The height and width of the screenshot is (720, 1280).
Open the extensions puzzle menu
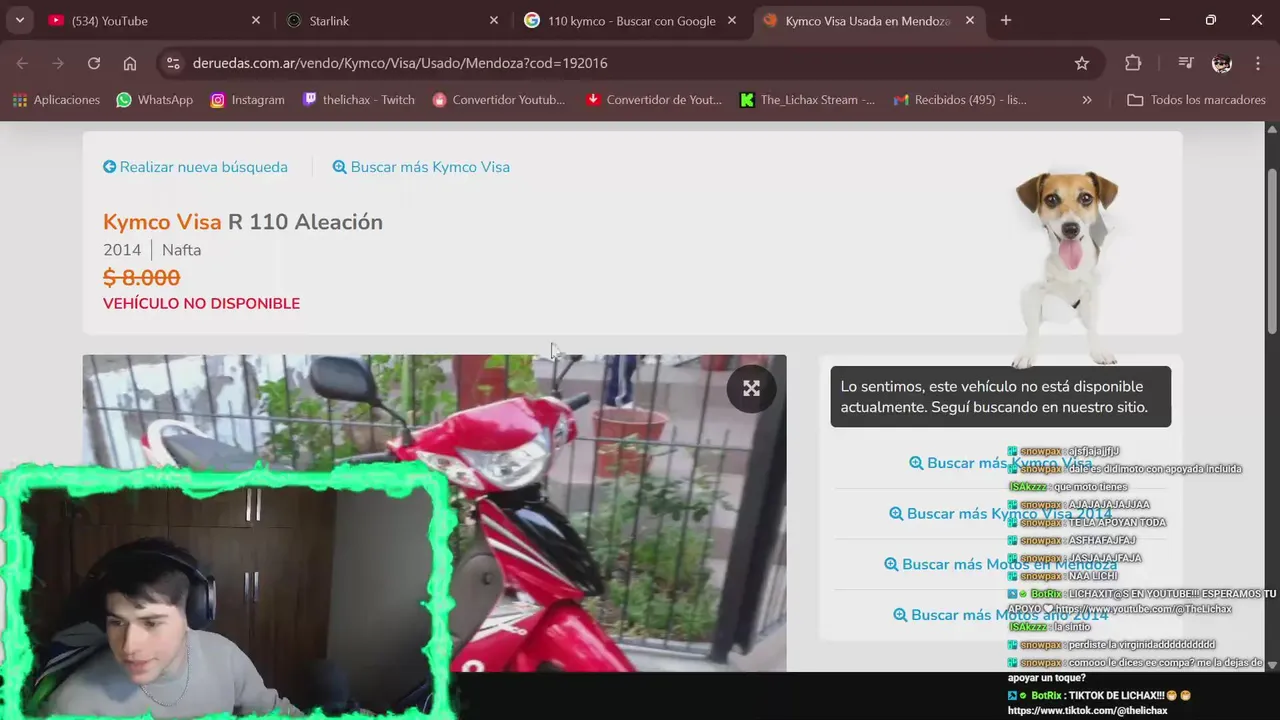click(1133, 63)
